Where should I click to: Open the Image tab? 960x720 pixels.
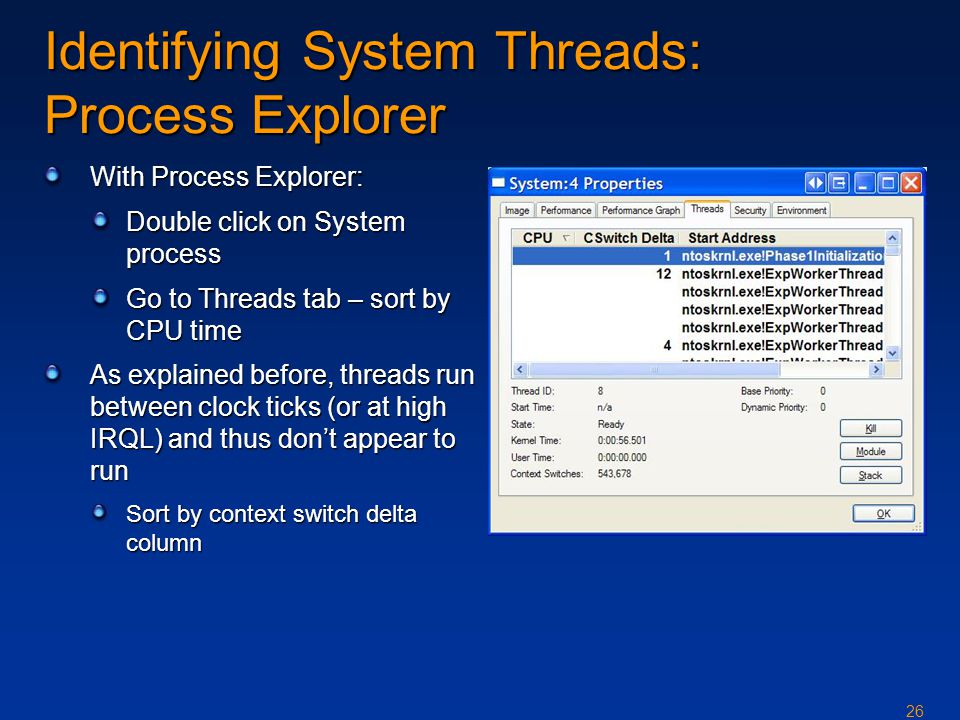click(x=517, y=210)
